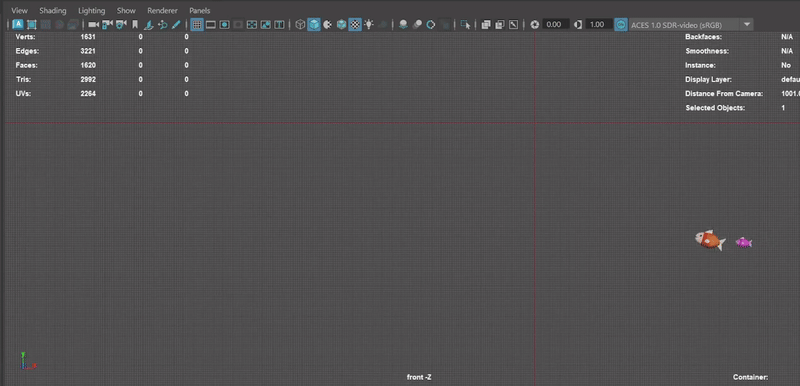800x386 pixels.
Task: Open the View menu
Action: point(19,10)
